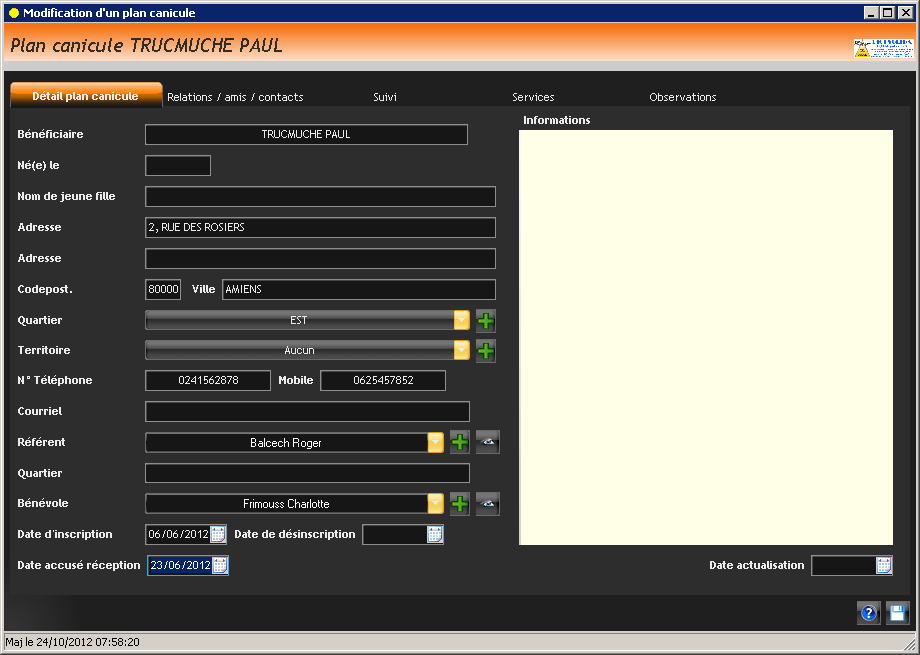
Task: Expand the Bénévole dropdown Frimouss Charlotte
Action: pyautogui.click(x=435, y=504)
